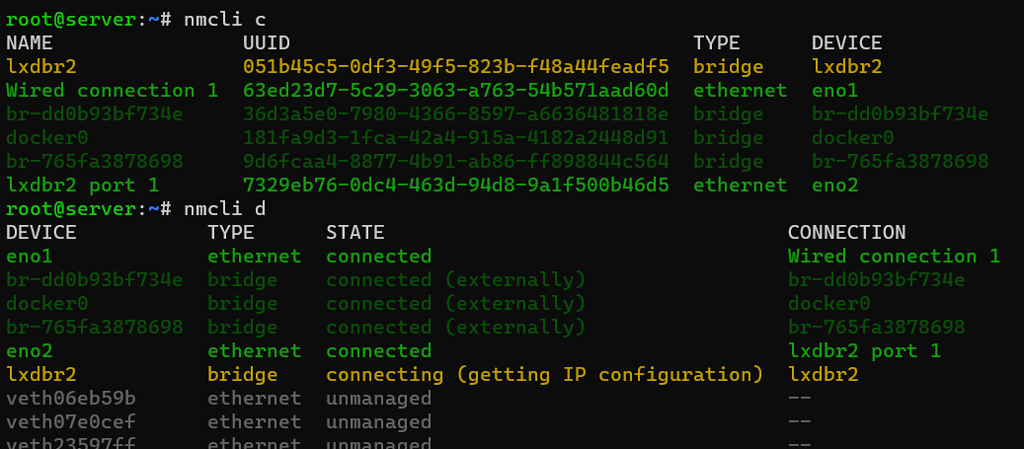Select UUID starting with 7329eb76
1024x449 pixels.
click(456, 185)
